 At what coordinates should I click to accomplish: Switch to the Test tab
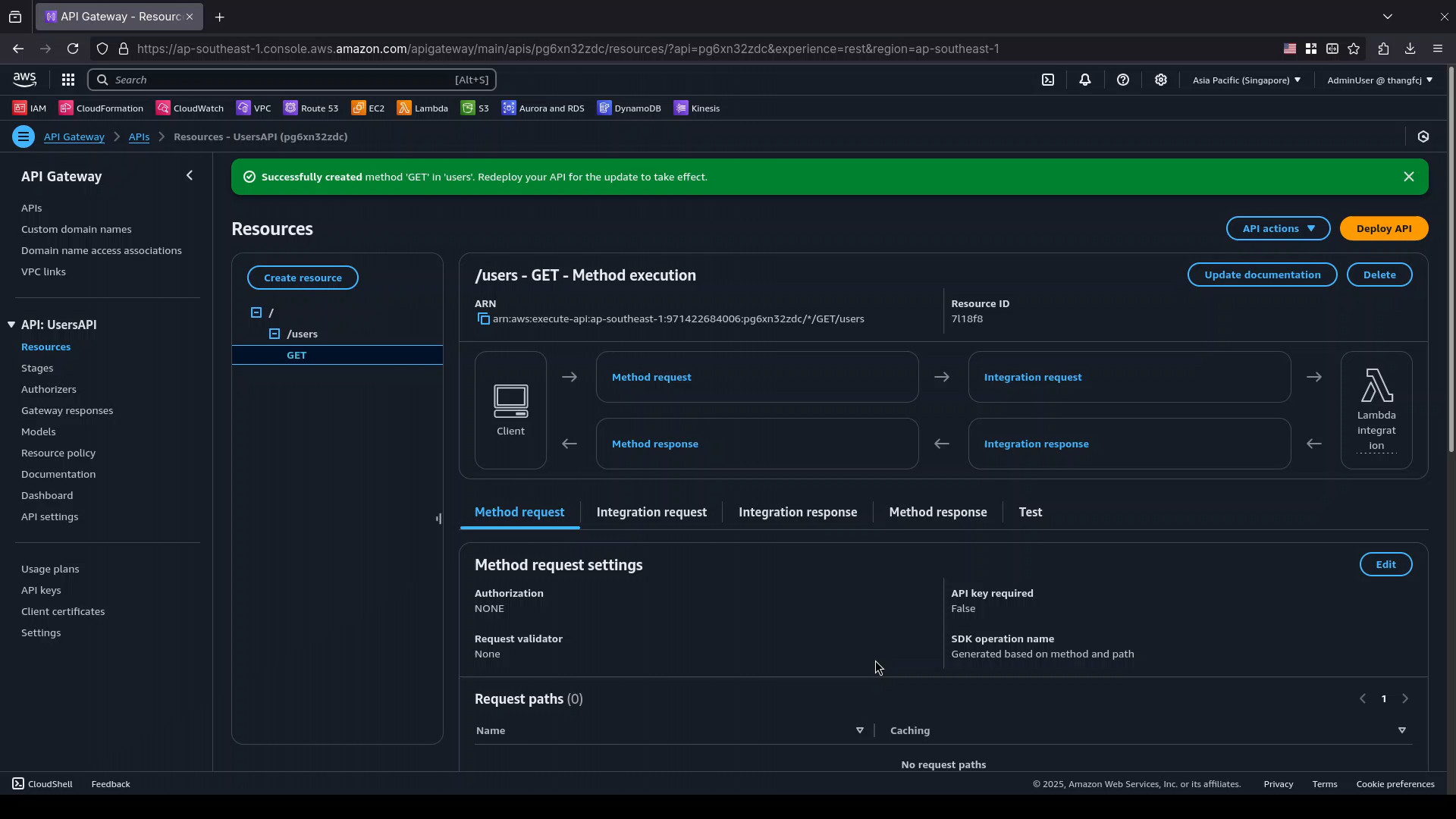[x=1030, y=513]
